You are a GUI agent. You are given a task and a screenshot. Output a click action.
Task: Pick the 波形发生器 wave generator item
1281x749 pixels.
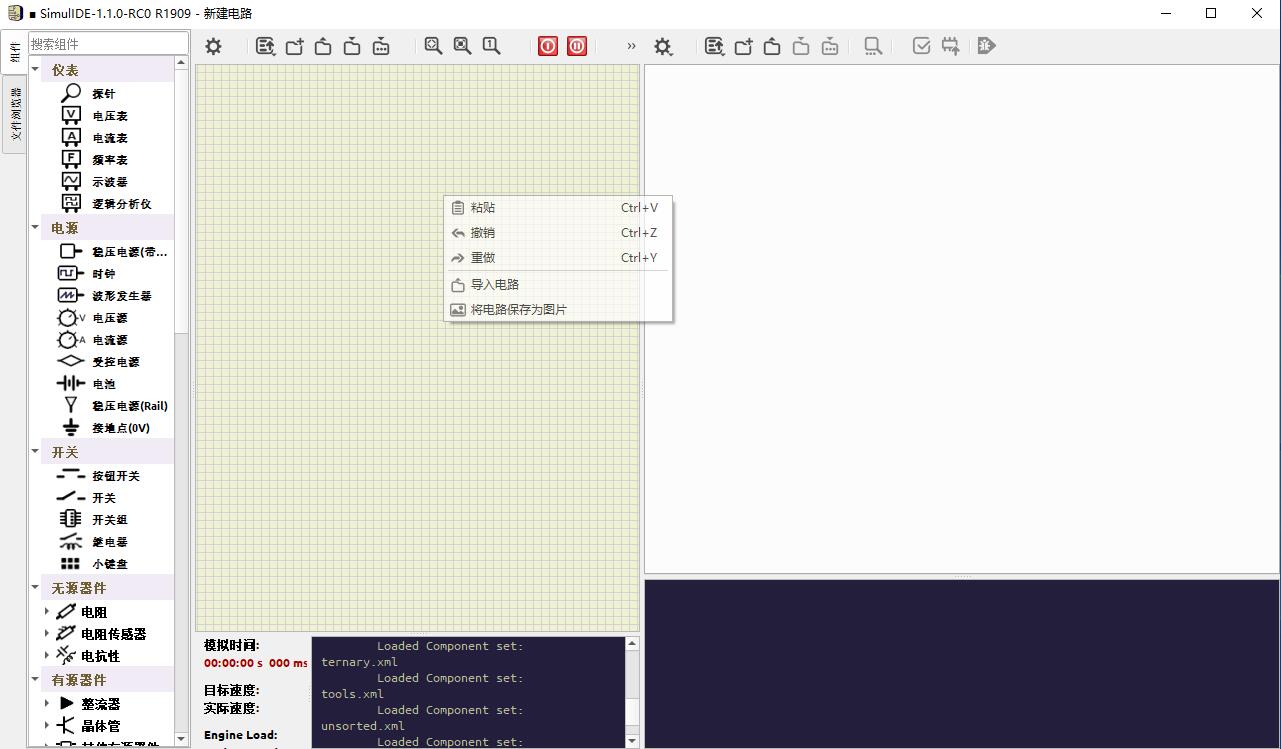point(121,296)
